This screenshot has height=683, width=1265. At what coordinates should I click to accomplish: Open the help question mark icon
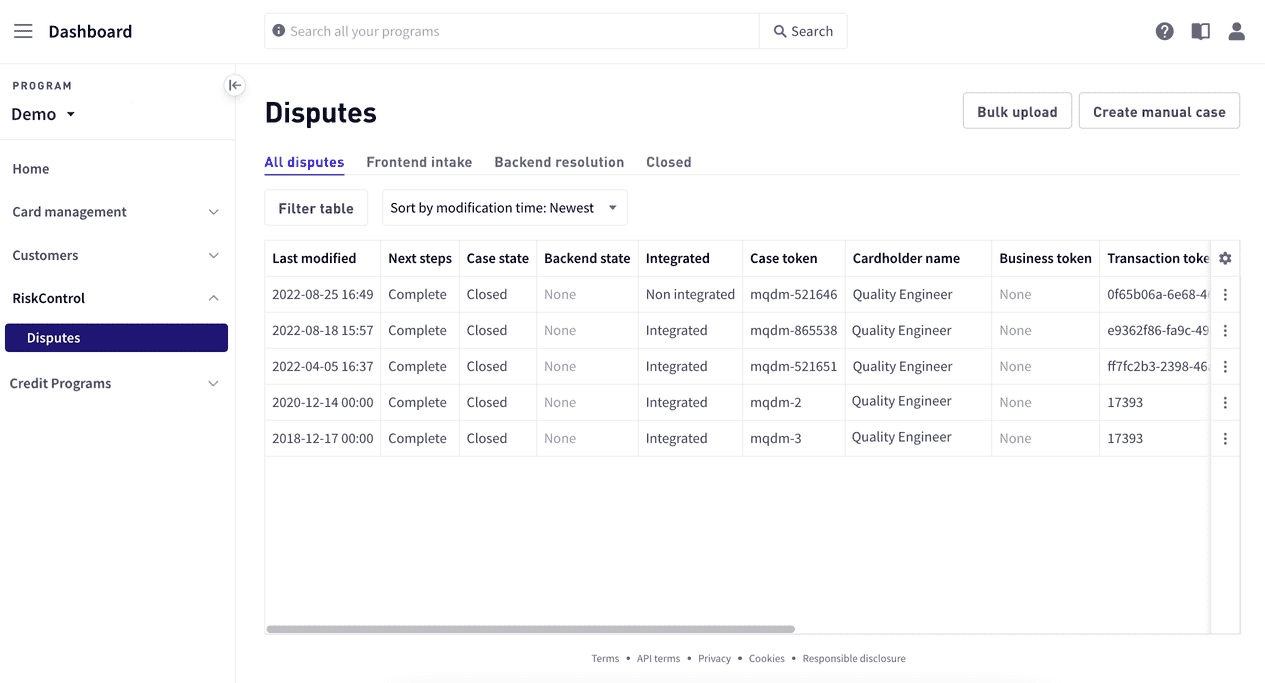tap(1164, 31)
